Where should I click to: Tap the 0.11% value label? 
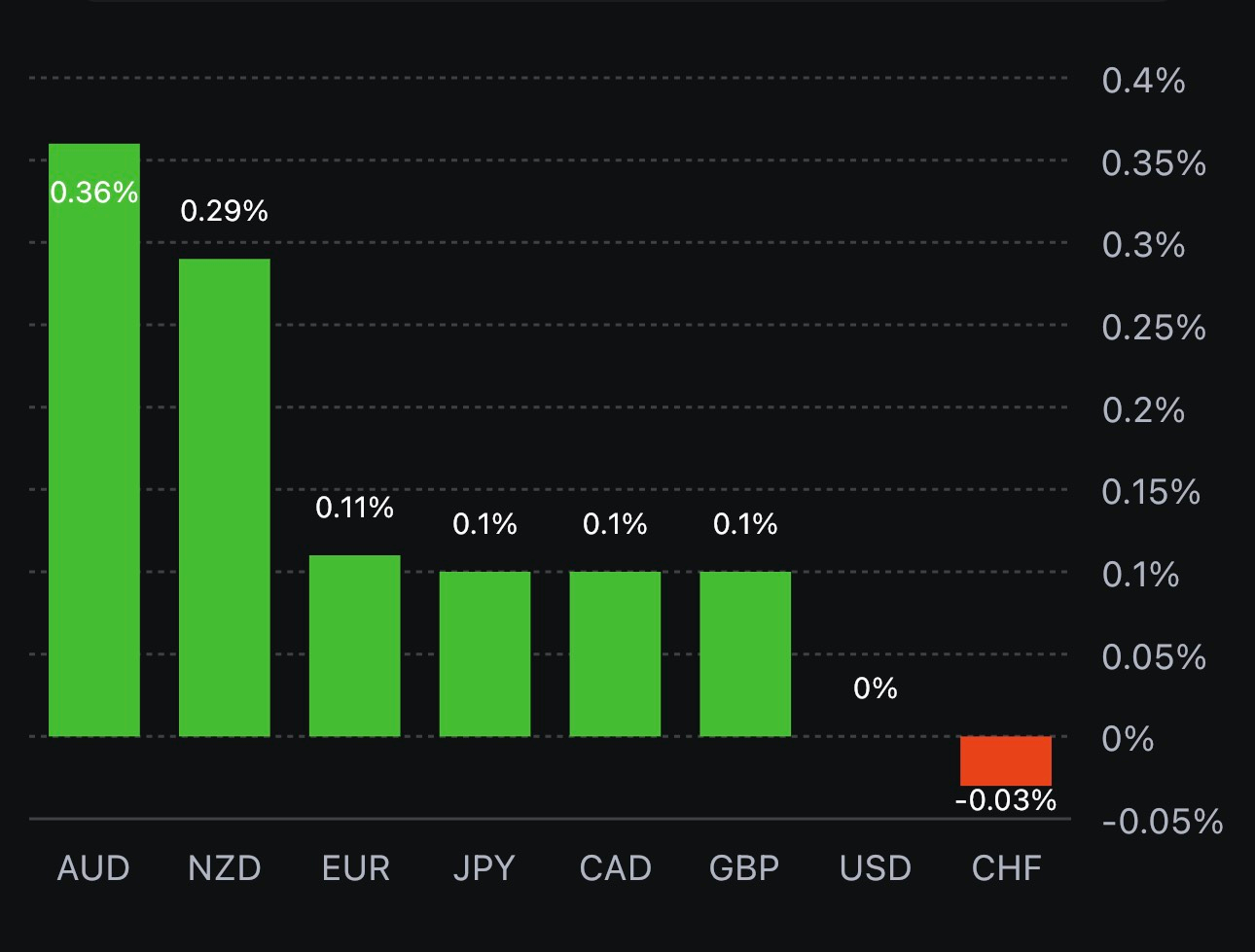tap(355, 507)
